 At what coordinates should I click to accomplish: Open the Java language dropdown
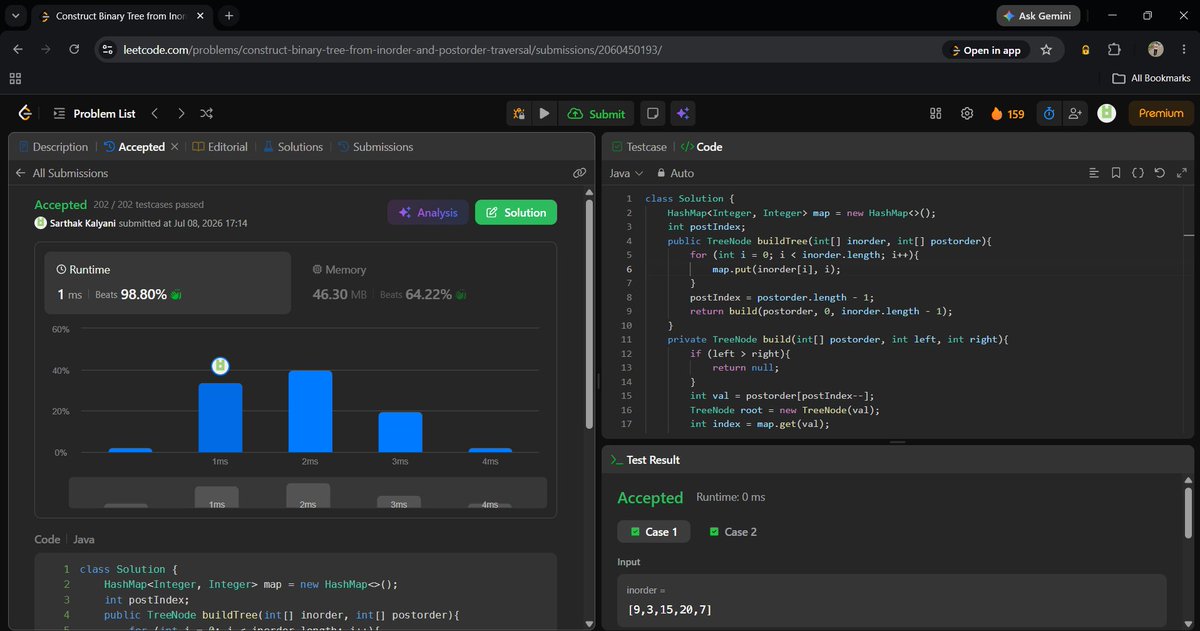point(627,173)
